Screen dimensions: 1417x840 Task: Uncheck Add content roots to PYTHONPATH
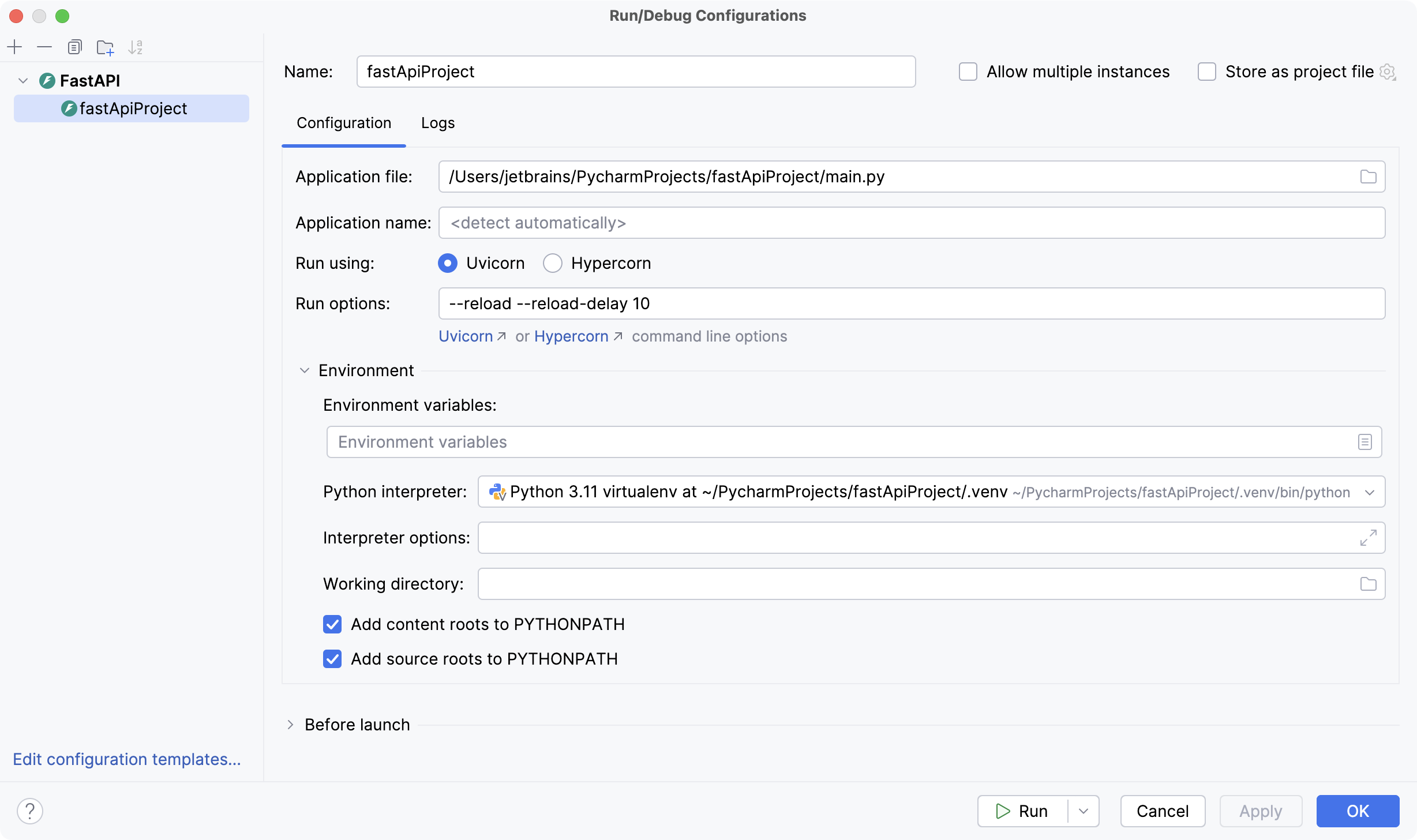coord(333,624)
